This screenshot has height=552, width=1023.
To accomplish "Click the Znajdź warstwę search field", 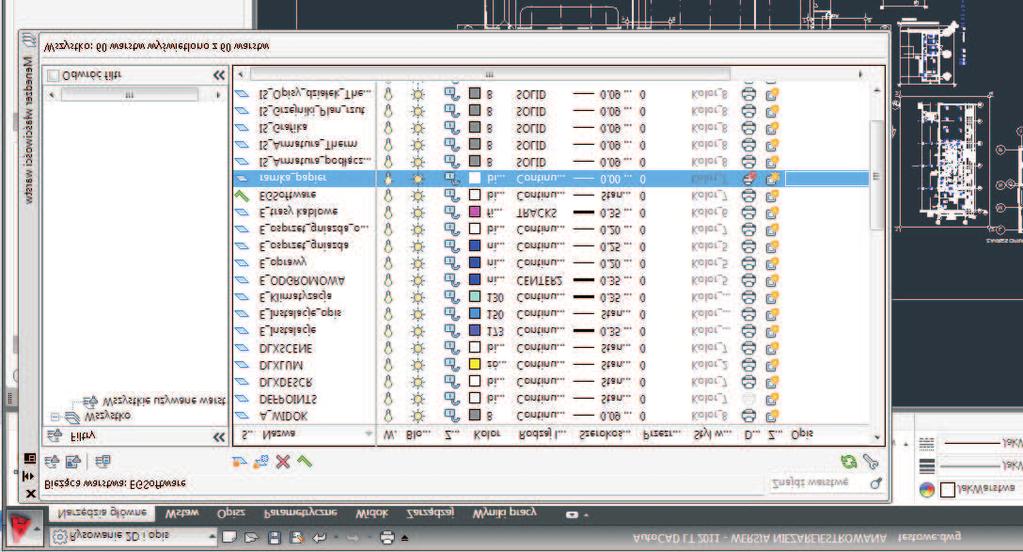I will tap(819, 483).
